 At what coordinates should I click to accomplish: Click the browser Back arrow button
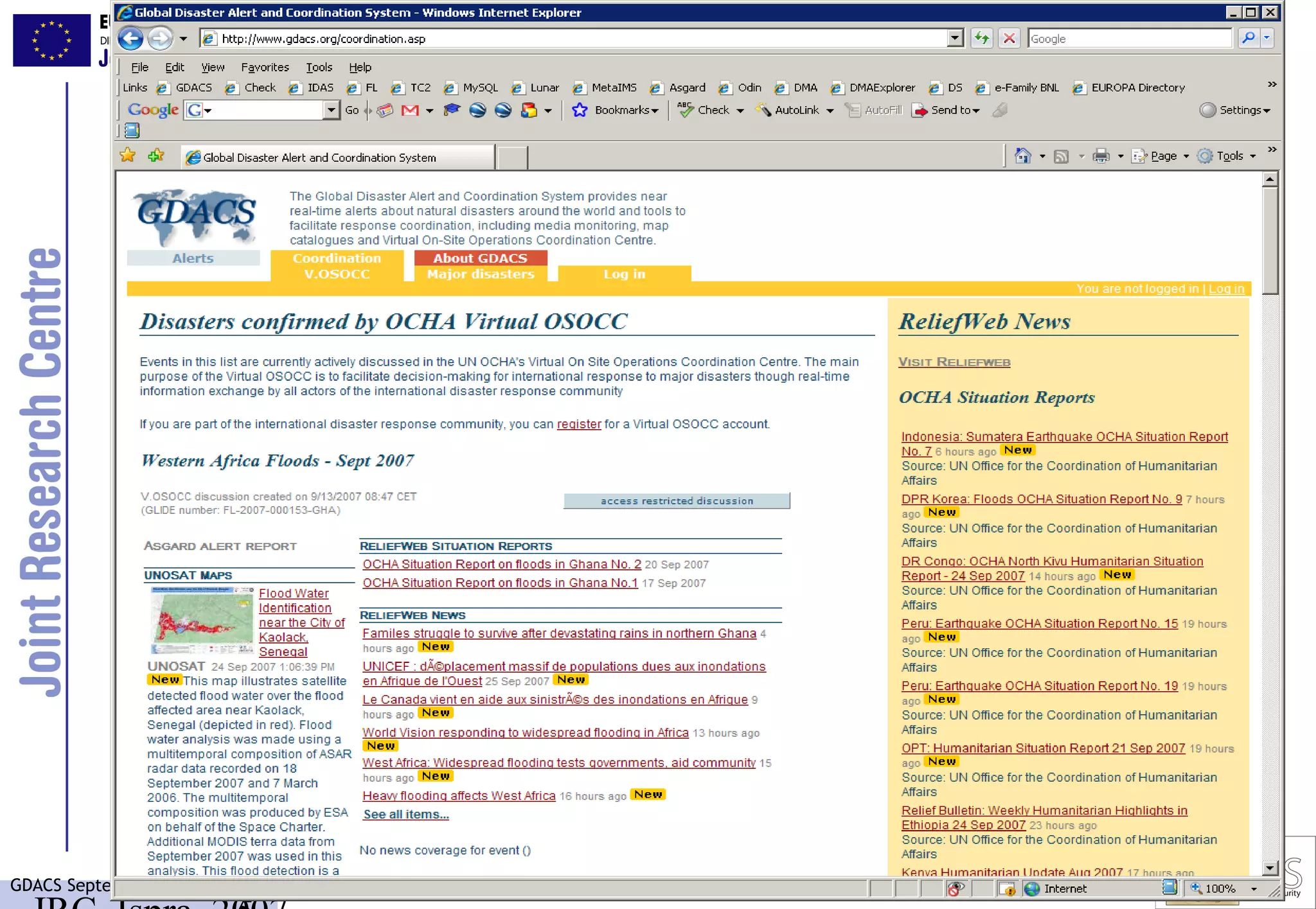tap(130, 39)
